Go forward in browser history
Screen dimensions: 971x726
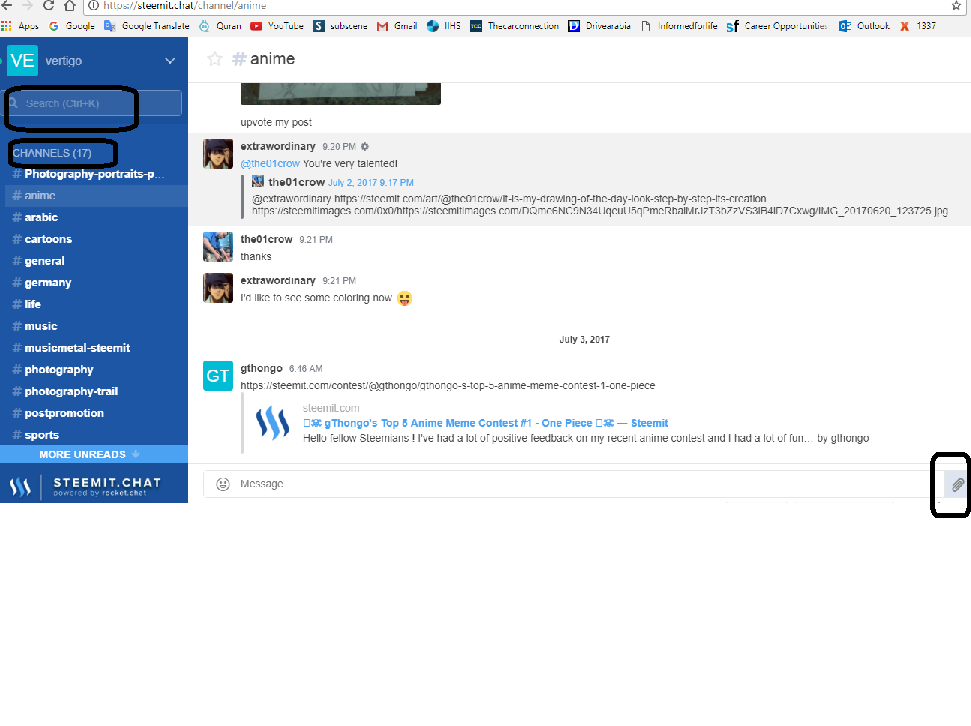point(27,6)
